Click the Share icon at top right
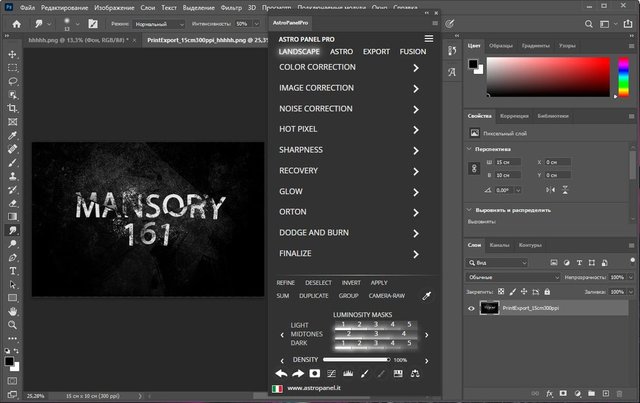Image resolution: width=640 pixels, height=403 pixels. pos(628,24)
